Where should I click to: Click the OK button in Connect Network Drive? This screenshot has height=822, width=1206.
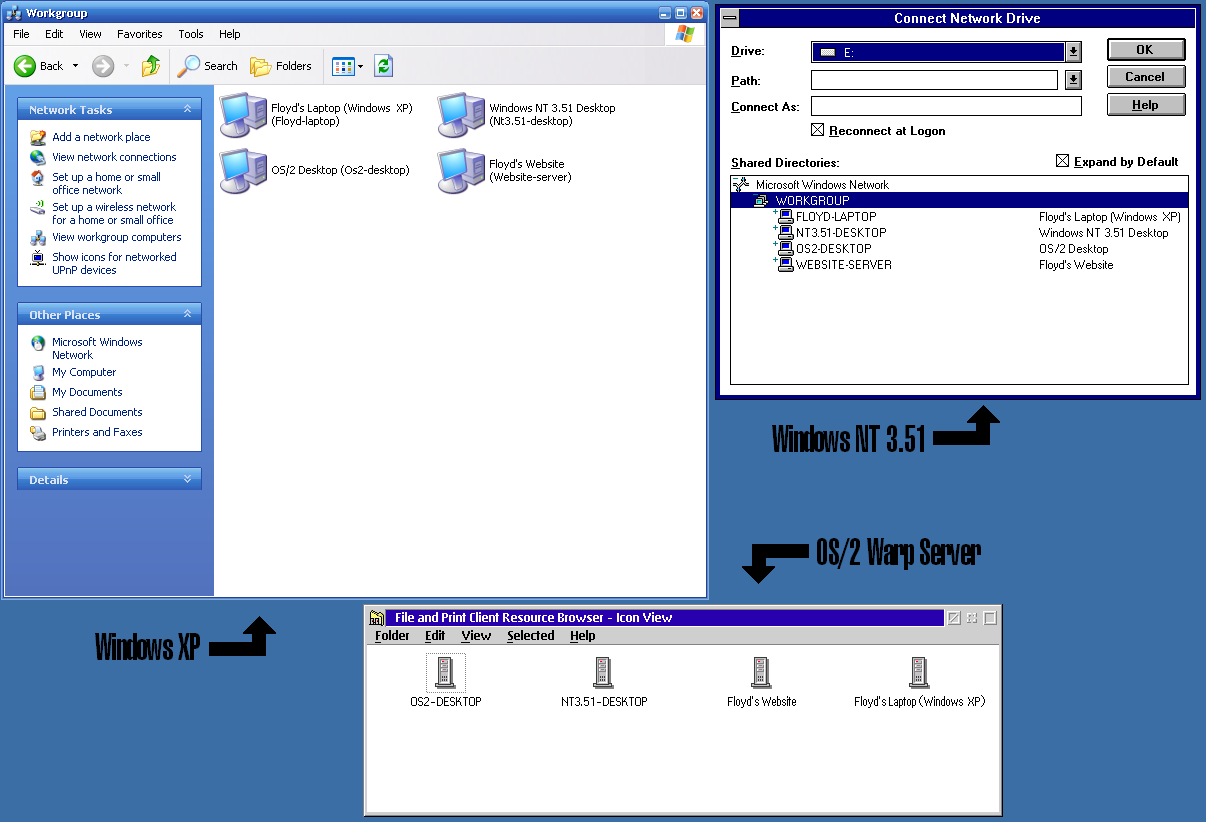(x=1145, y=50)
